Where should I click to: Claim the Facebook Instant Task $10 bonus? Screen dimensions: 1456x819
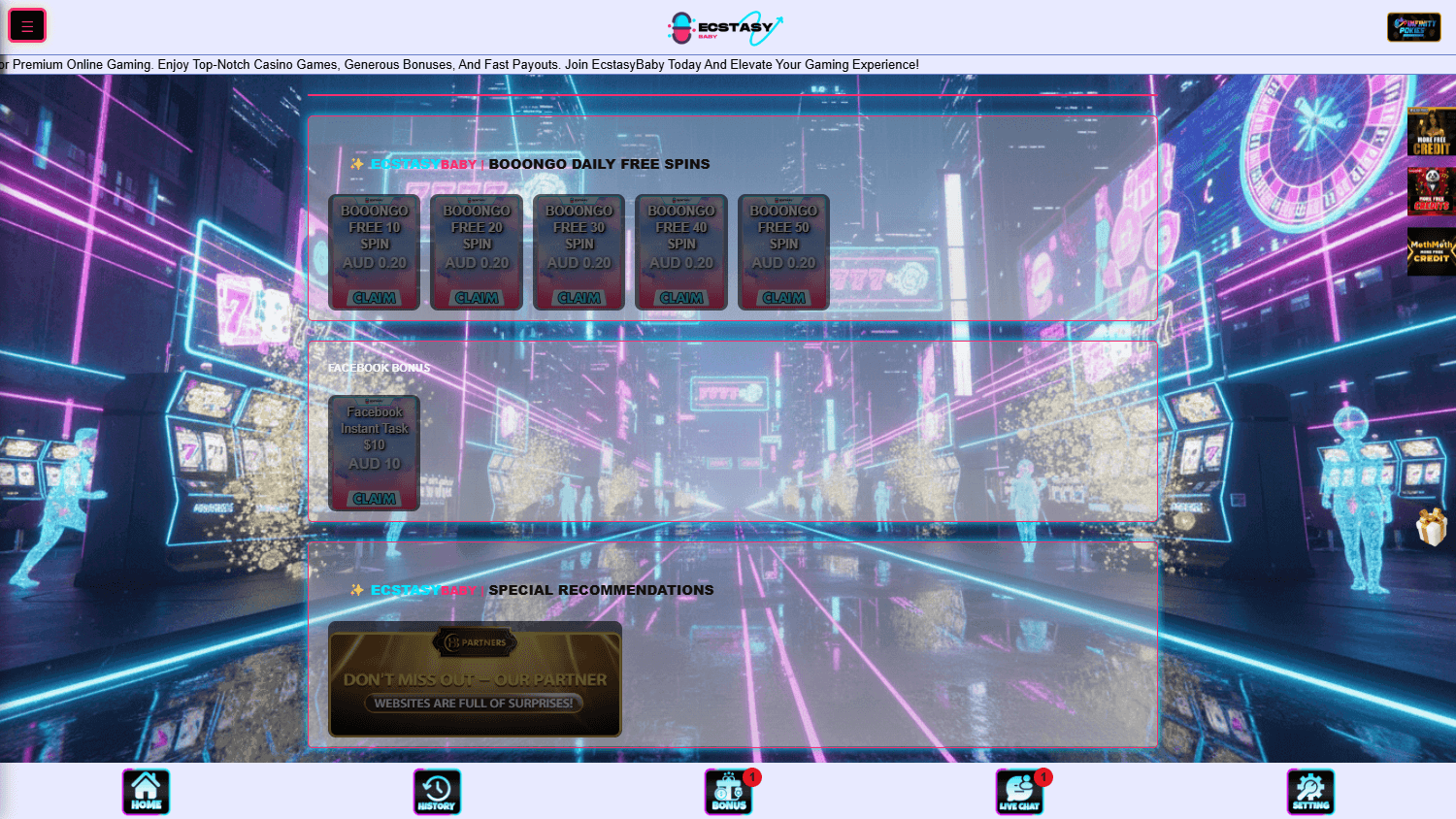[375, 499]
